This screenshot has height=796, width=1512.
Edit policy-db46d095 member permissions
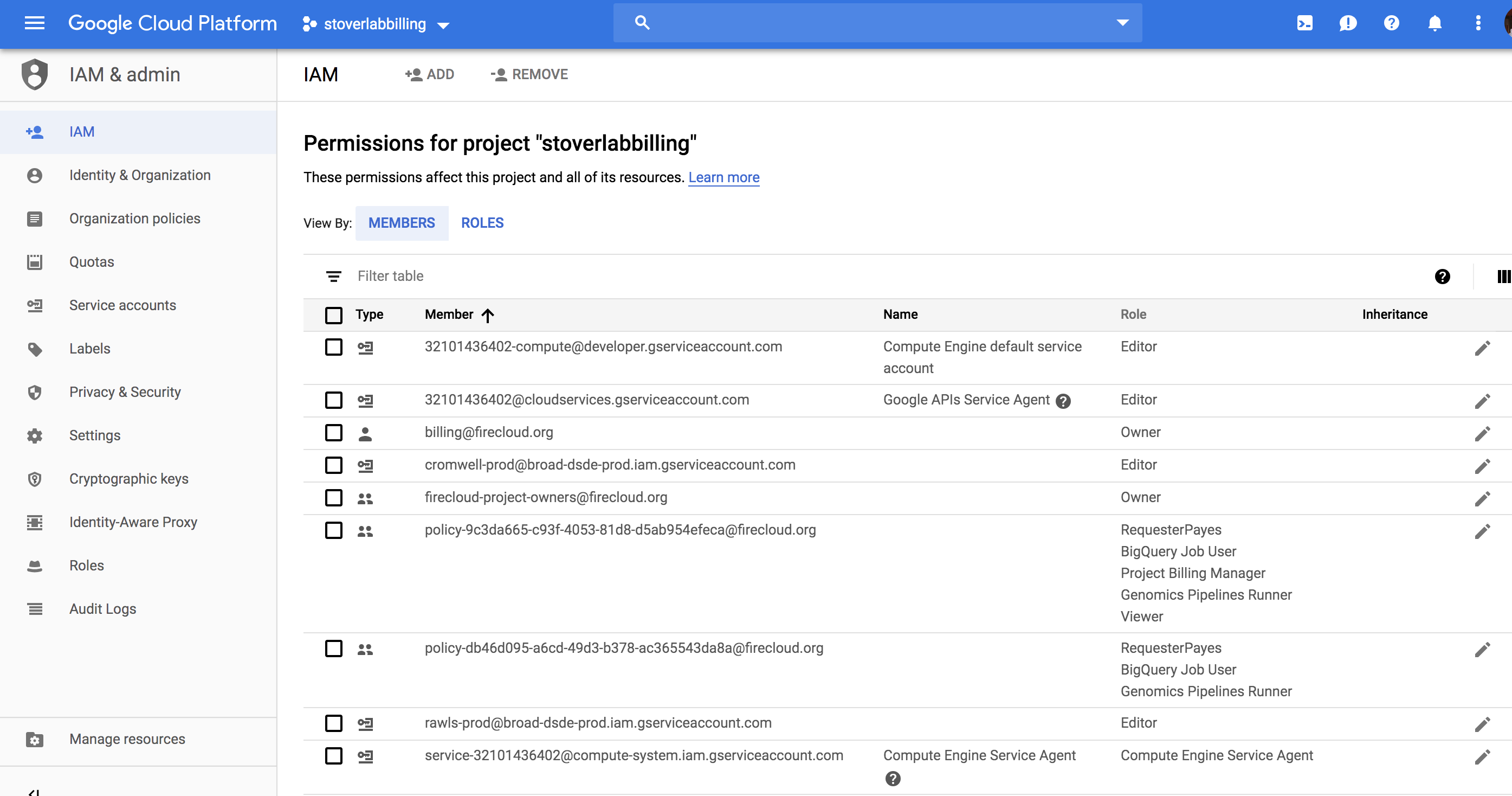(x=1482, y=649)
